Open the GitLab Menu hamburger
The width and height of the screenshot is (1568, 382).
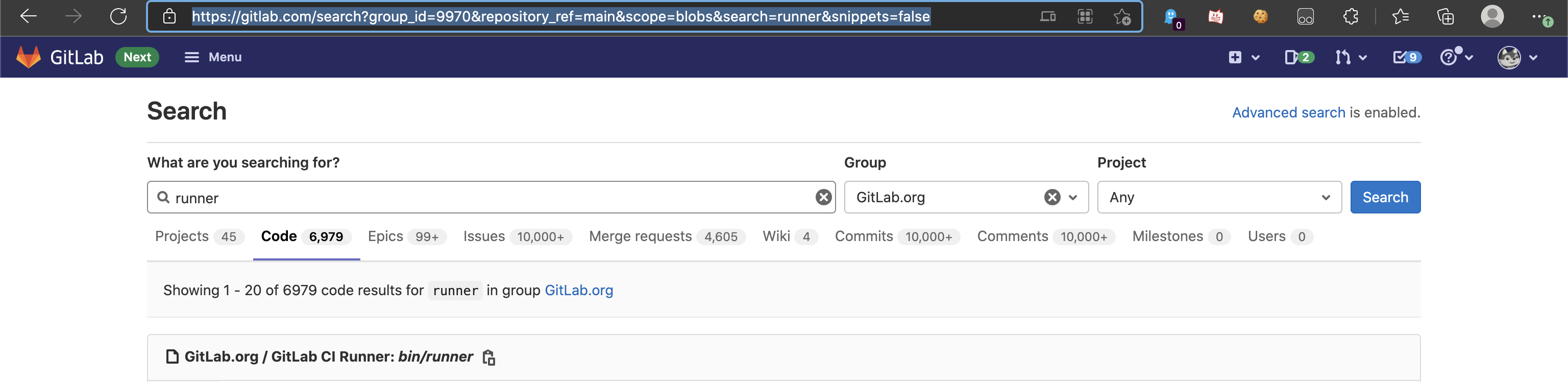tap(213, 57)
